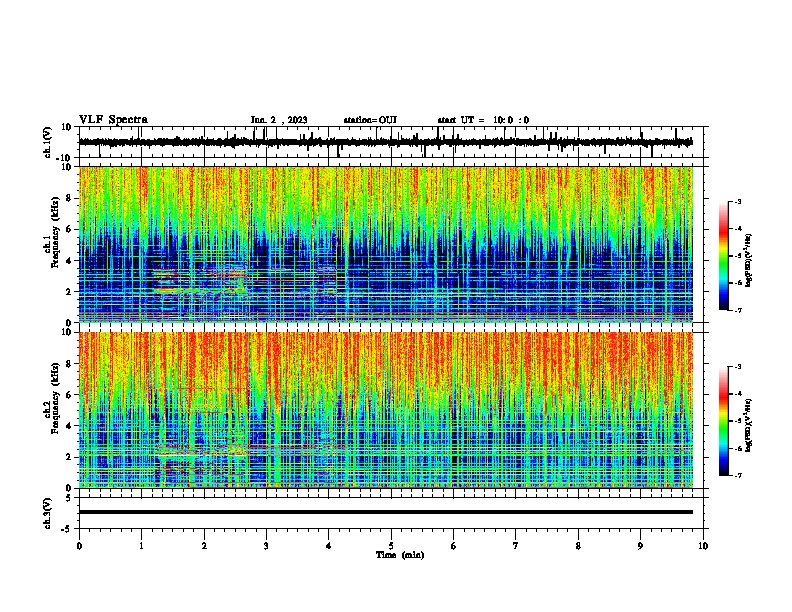This screenshot has height=612, width=792.
Task: Click the ch.3 axis tick label 5
Action: pos(69,498)
